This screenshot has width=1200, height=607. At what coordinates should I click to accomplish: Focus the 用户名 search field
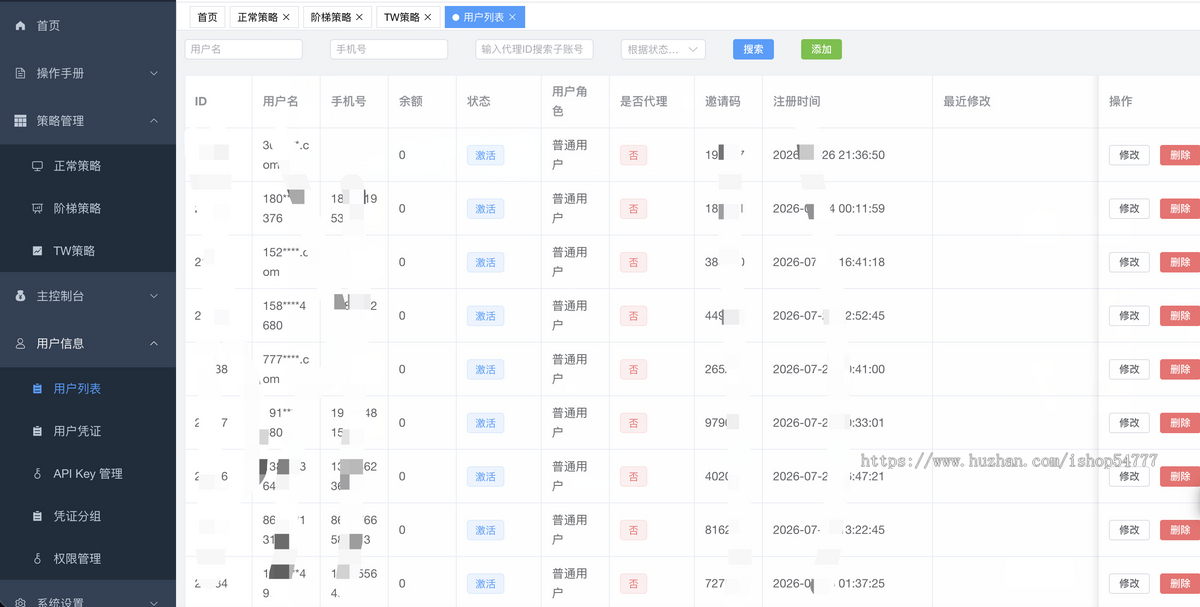(x=243, y=49)
